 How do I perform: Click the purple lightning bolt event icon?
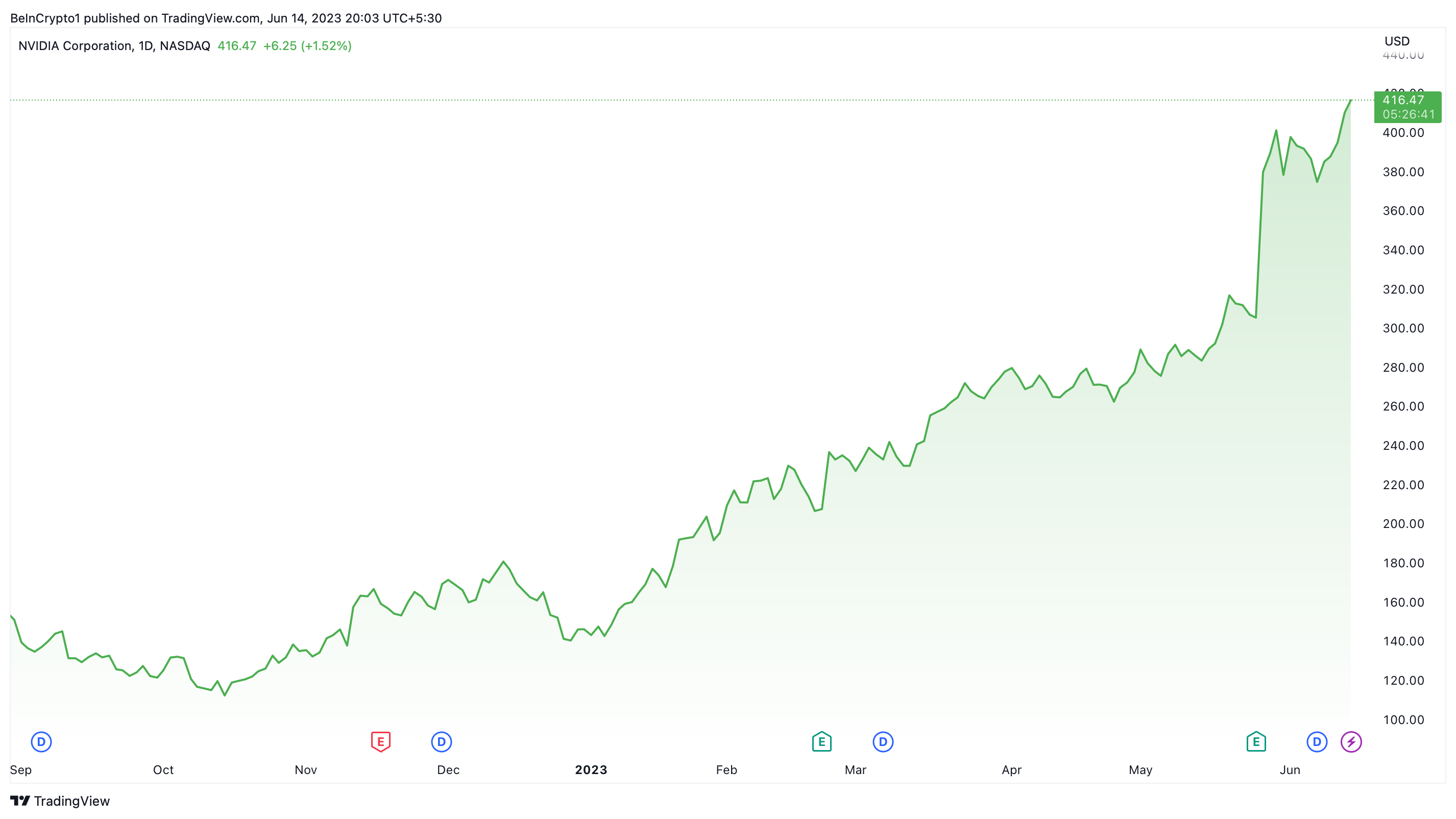coord(1351,741)
